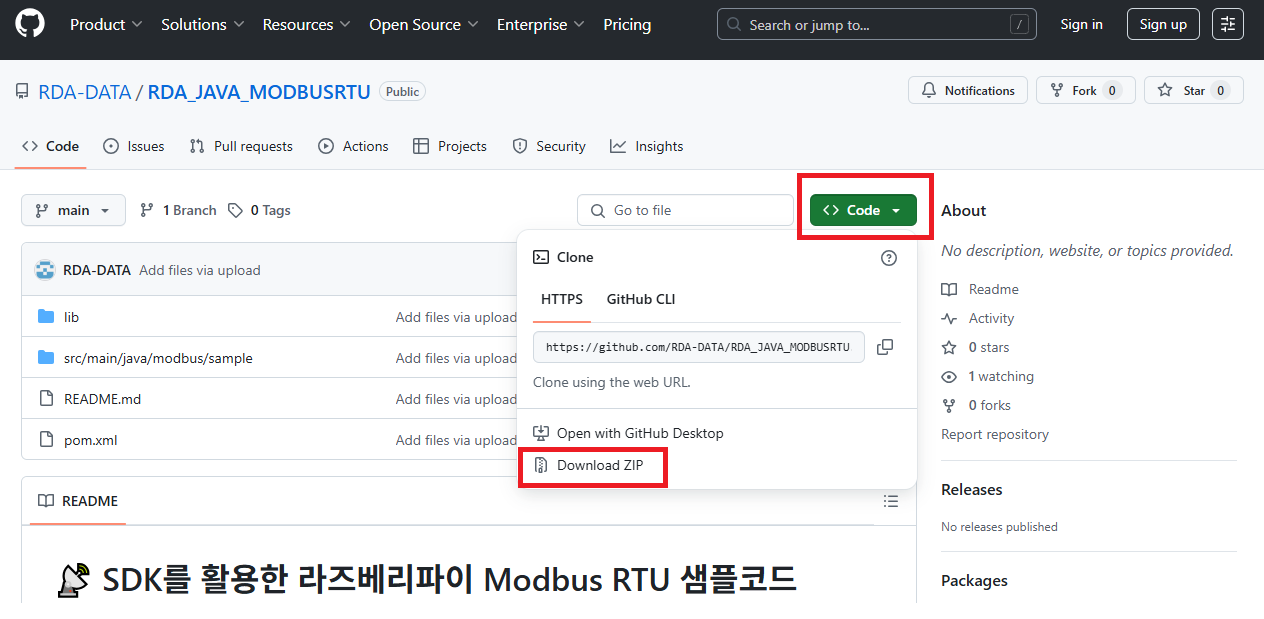Screen dimensions: 1264x619
Task: Open the pom.xml file
Action: coord(91,440)
